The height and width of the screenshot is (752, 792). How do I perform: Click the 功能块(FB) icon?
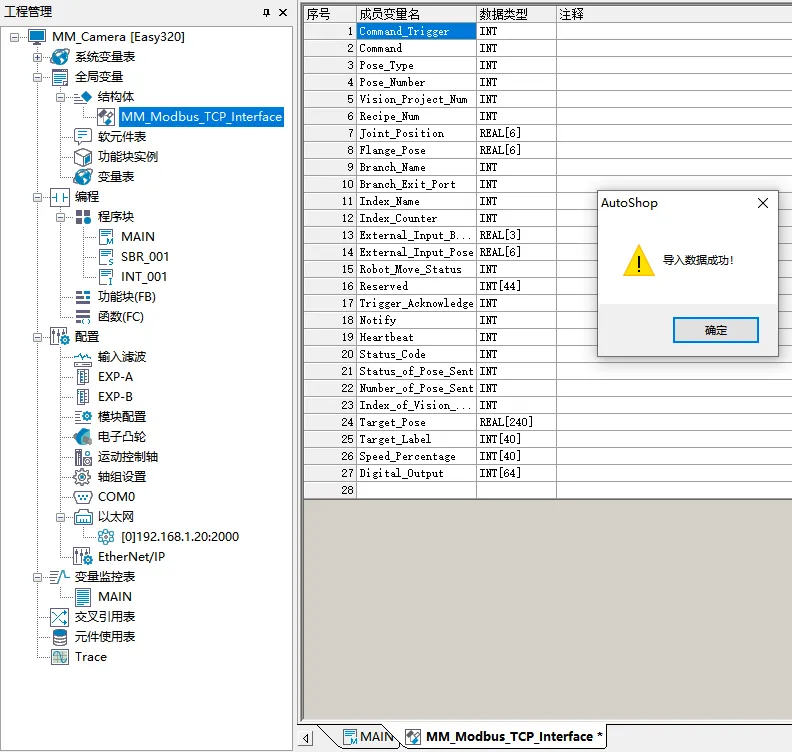tap(83, 296)
